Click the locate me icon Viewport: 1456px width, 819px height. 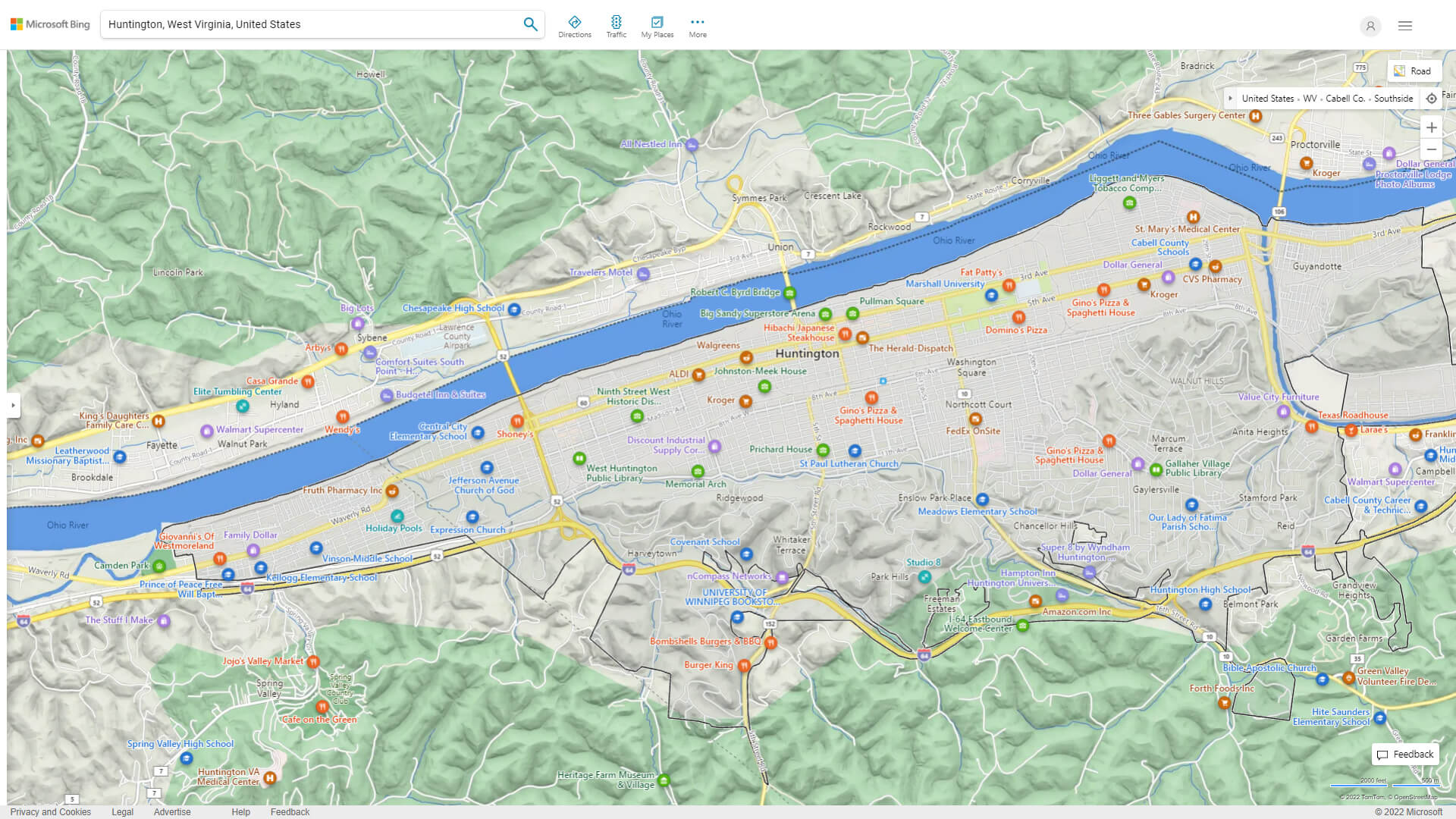pos(1431,99)
